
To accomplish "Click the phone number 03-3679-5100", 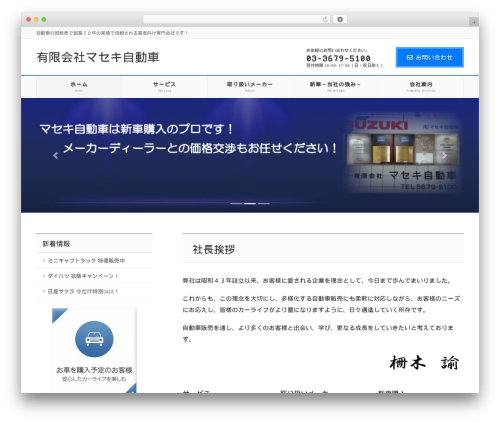I will pos(338,58).
